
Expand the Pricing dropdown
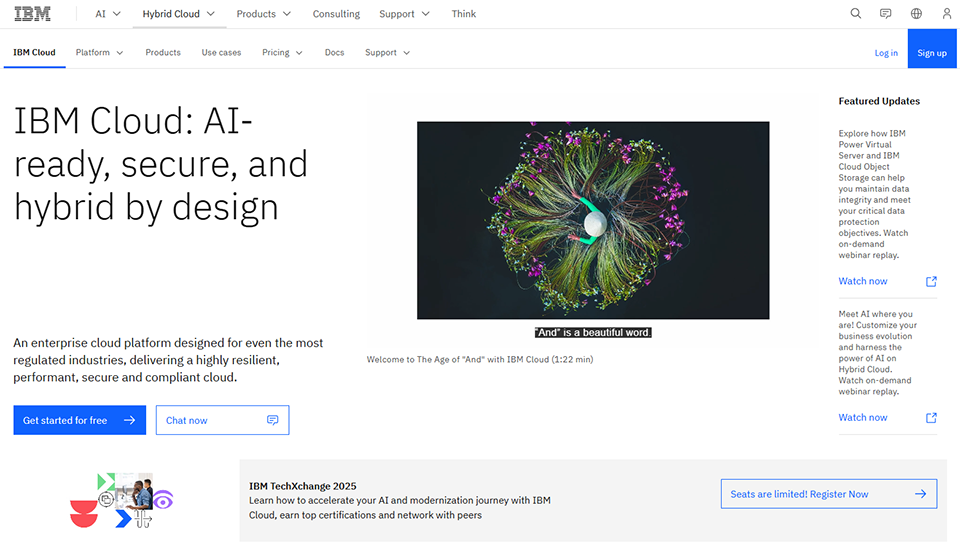point(282,53)
